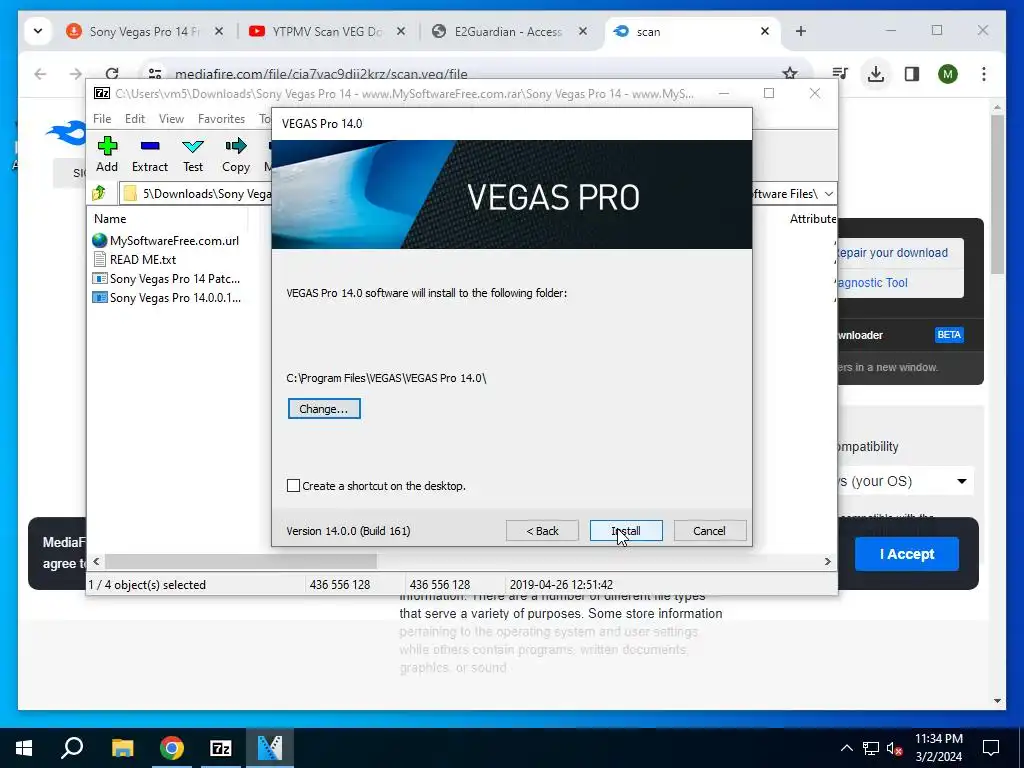Click Chrome reload page icon
Viewport: 1024px width, 768px height.
[x=112, y=74]
